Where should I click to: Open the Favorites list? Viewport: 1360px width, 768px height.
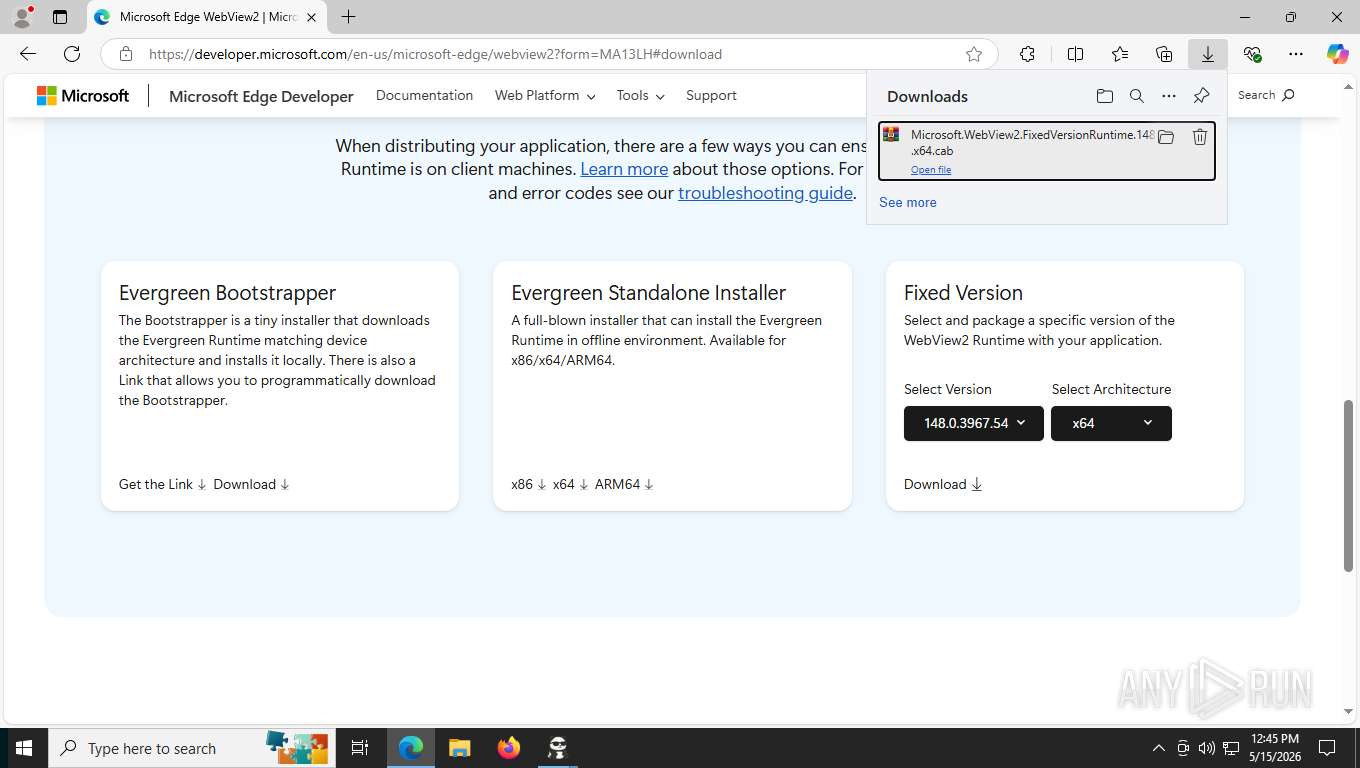point(1120,54)
